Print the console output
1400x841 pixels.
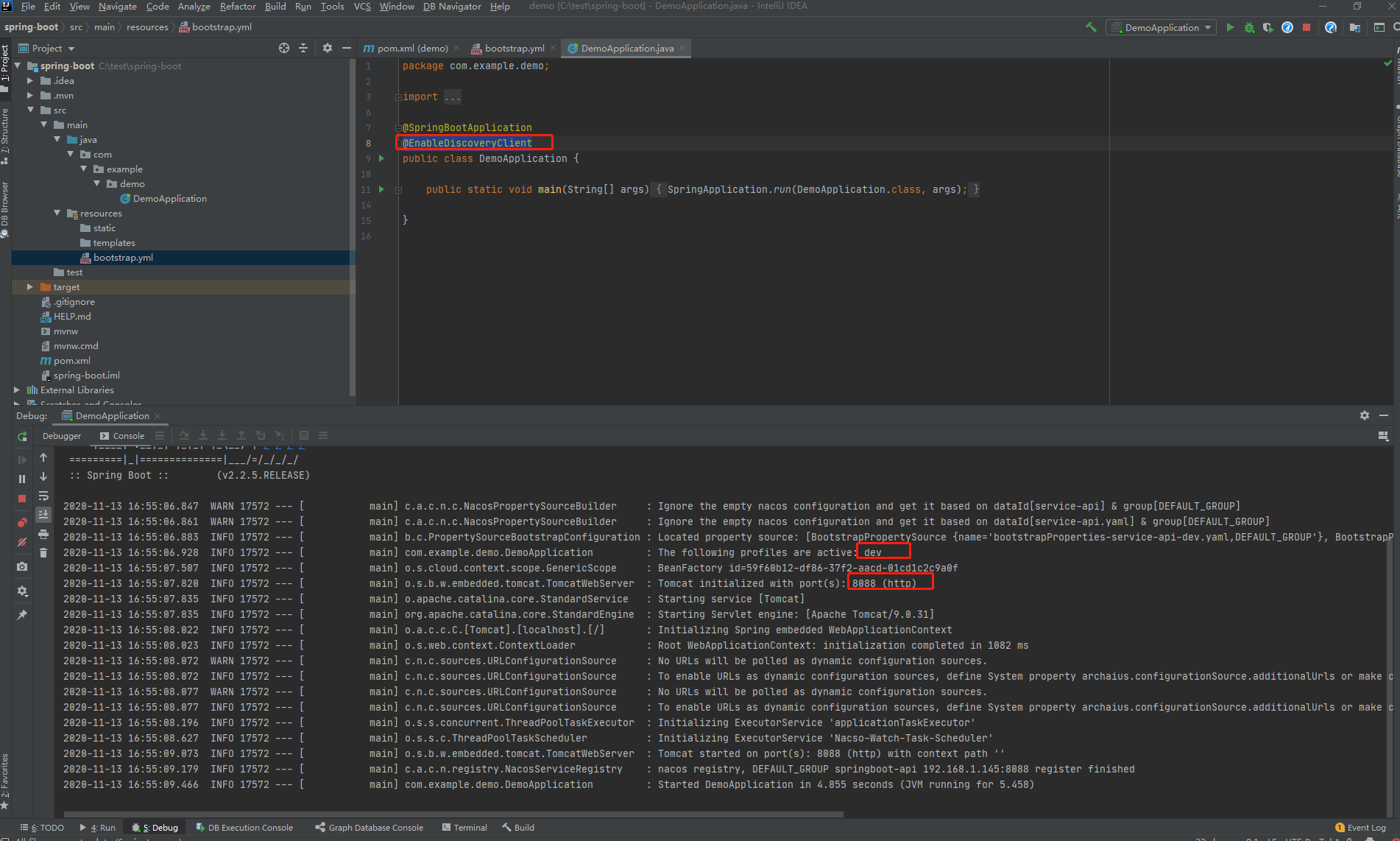43,534
